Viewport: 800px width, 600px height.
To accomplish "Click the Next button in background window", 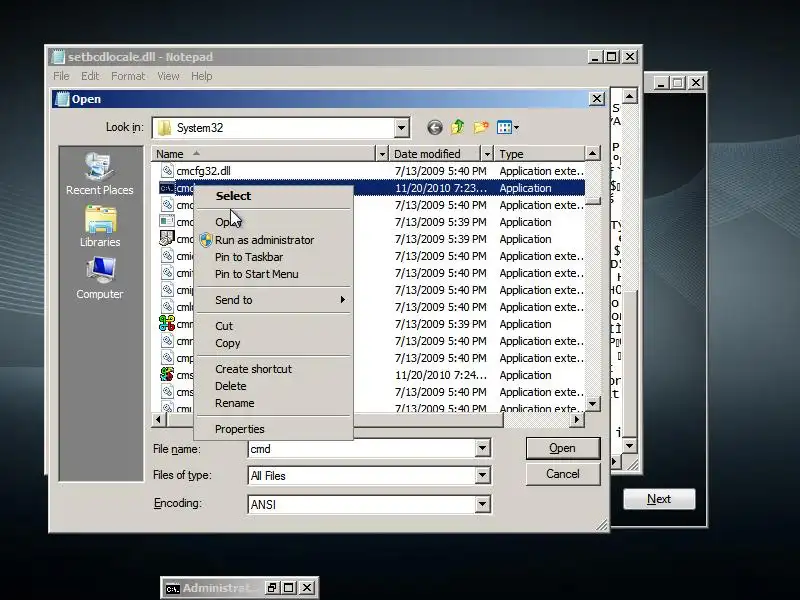I will pos(659,499).
